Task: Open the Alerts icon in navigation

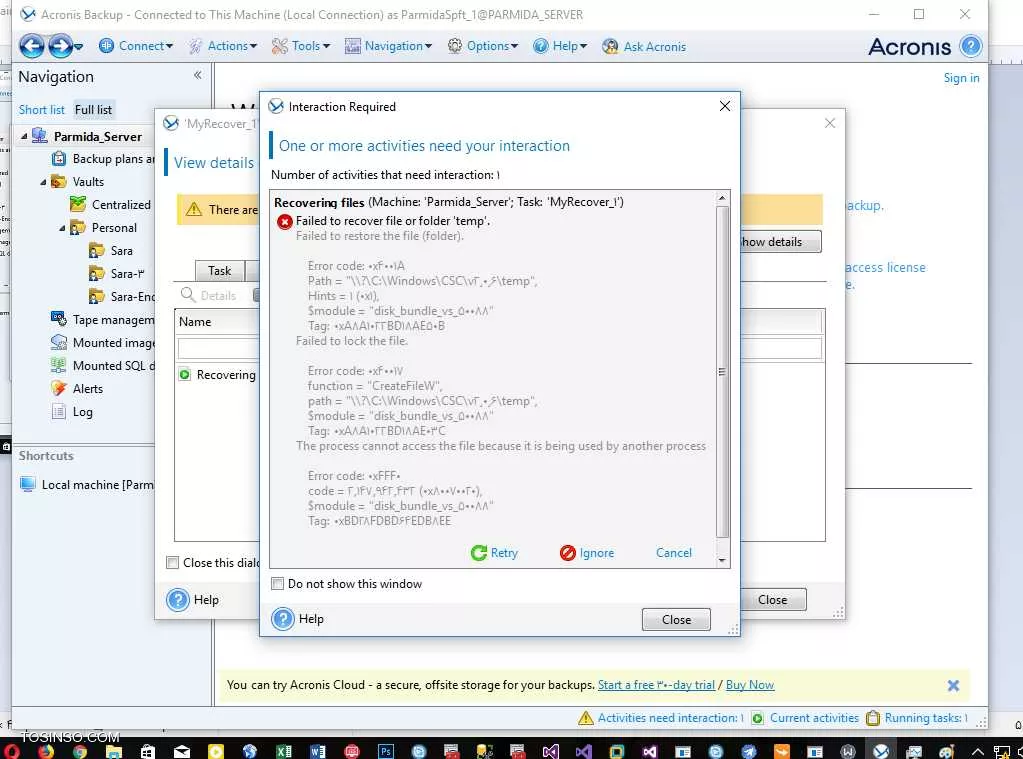Action: tap(59, 388)
